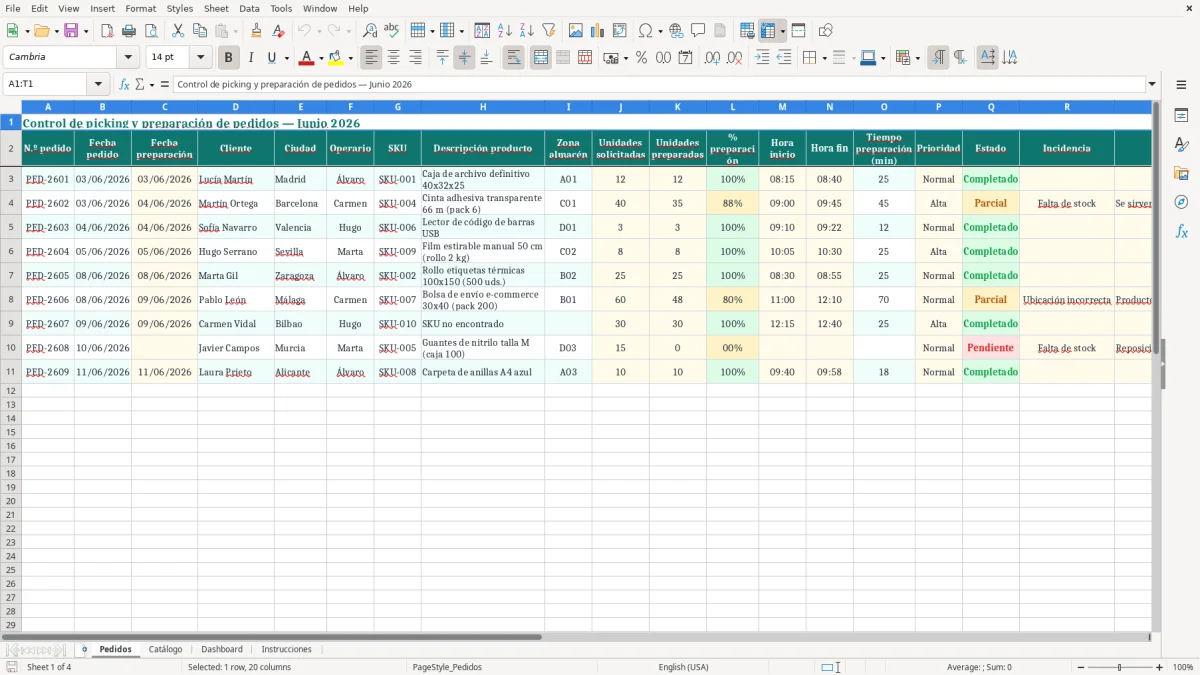Image resolution: width=1200 pixels, height=675 pixels.
Task: Toggle Align Left
Action: coord(372,58)
